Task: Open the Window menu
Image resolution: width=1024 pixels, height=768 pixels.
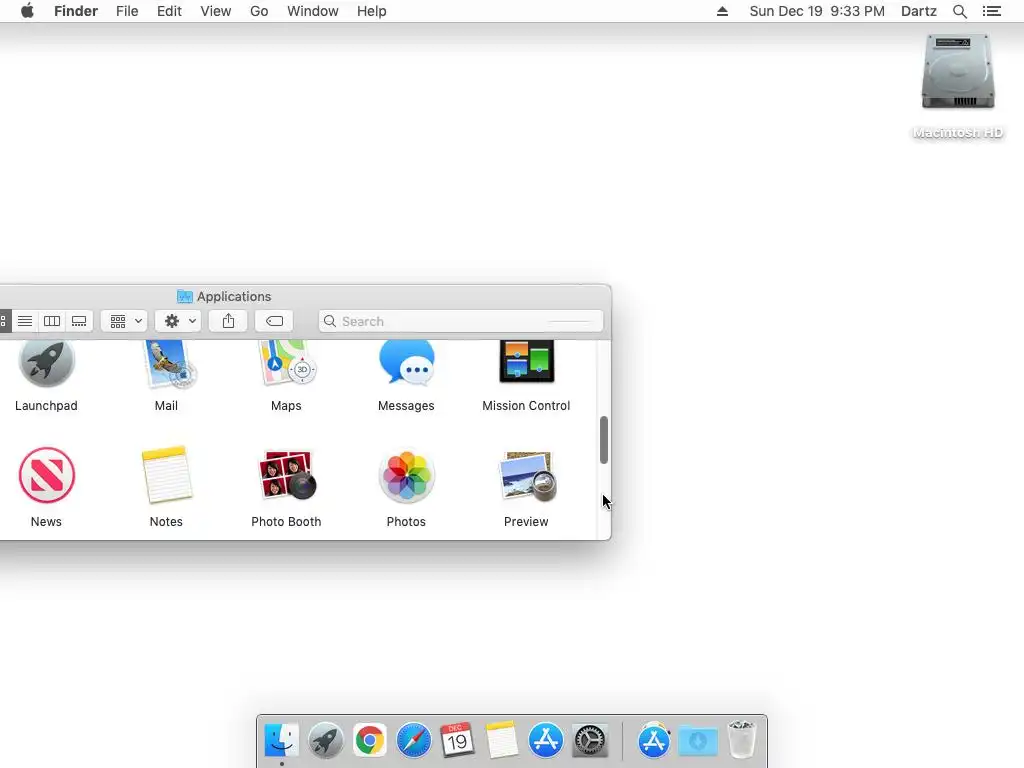Action: [x=313, y=11]
